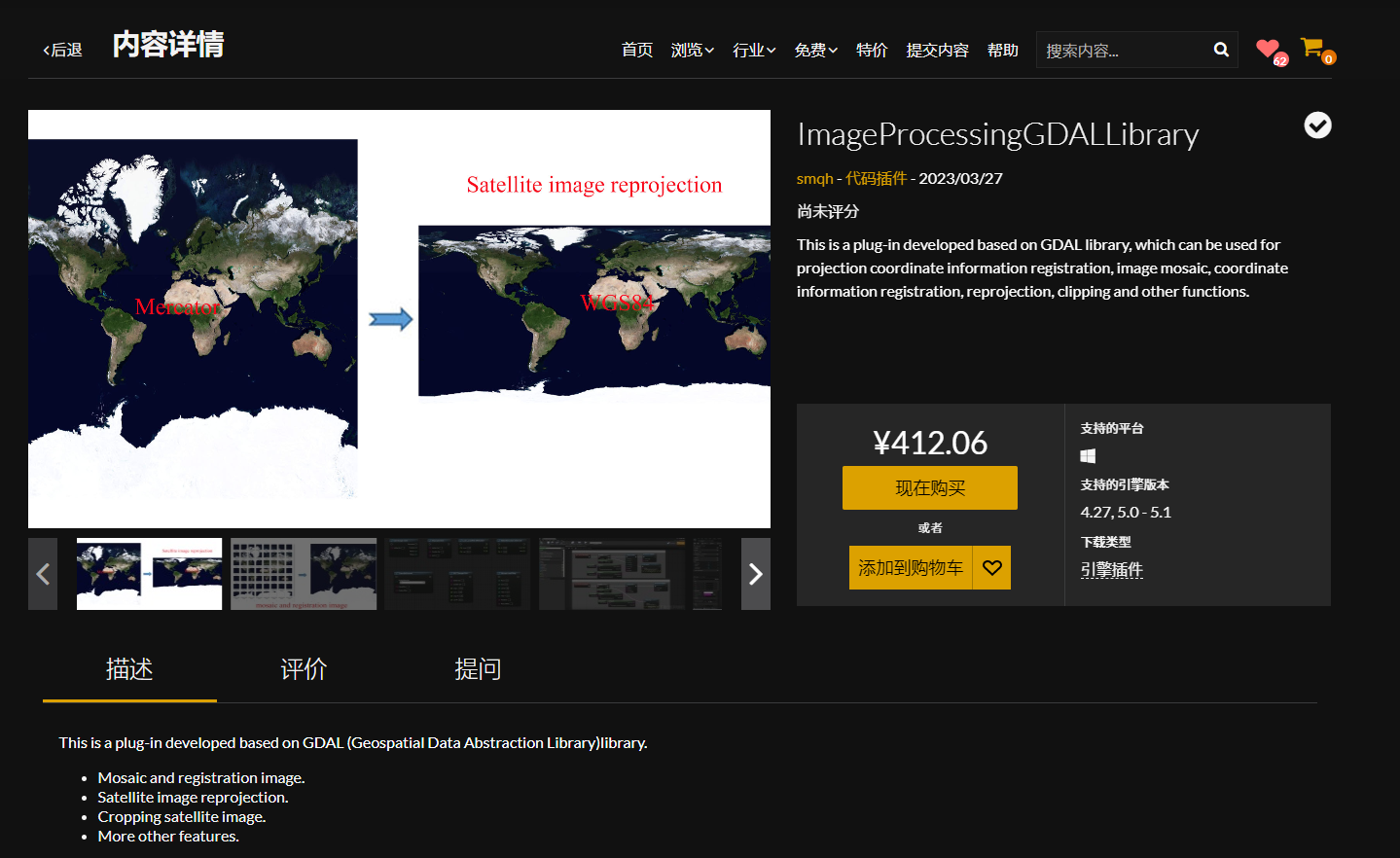1400x858 pixels.
Task: Click the 内容详情 page heading
Action: pyautogui.click(x=168, y=45)
